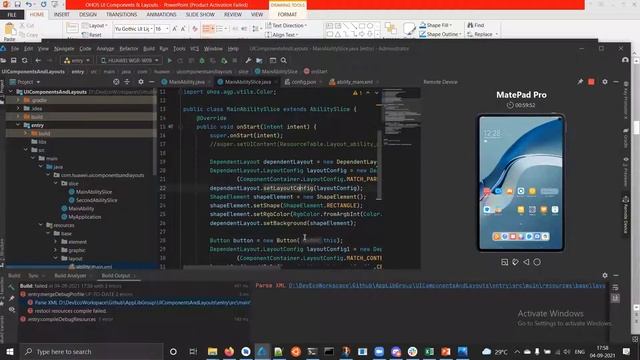Click PowerPoint Arrange icon
Viewport: 640px width, 360px height.
click(391, 29)
